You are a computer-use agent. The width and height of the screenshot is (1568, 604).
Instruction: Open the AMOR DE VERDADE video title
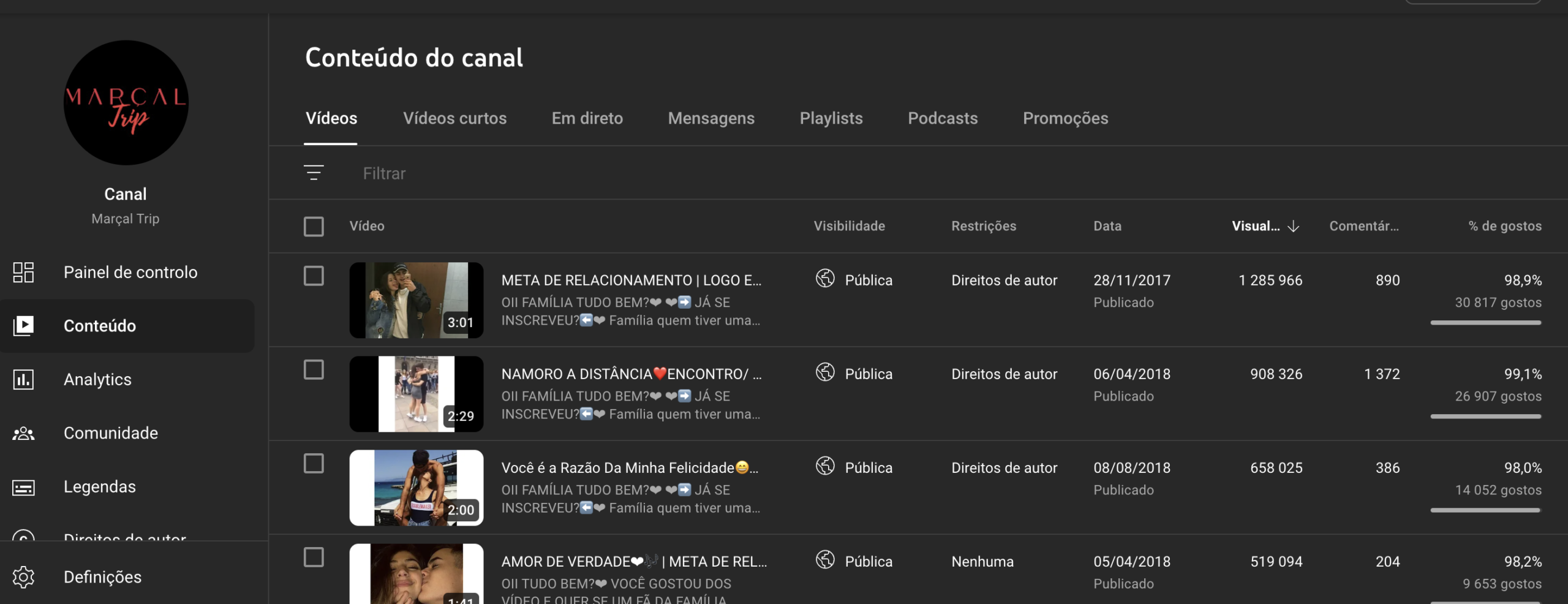point(633,562)
